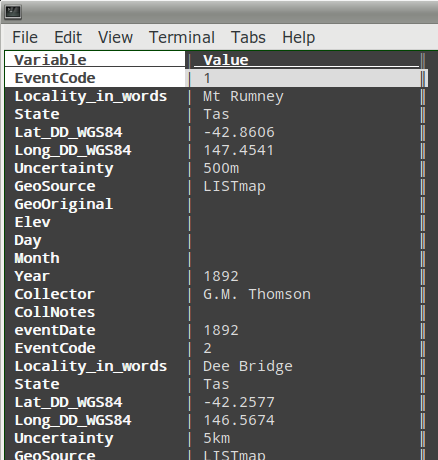Click the Collector value G.M. Thomson
Image resolution: width=438 pixels, height=460 pixels.
point(257,294)
